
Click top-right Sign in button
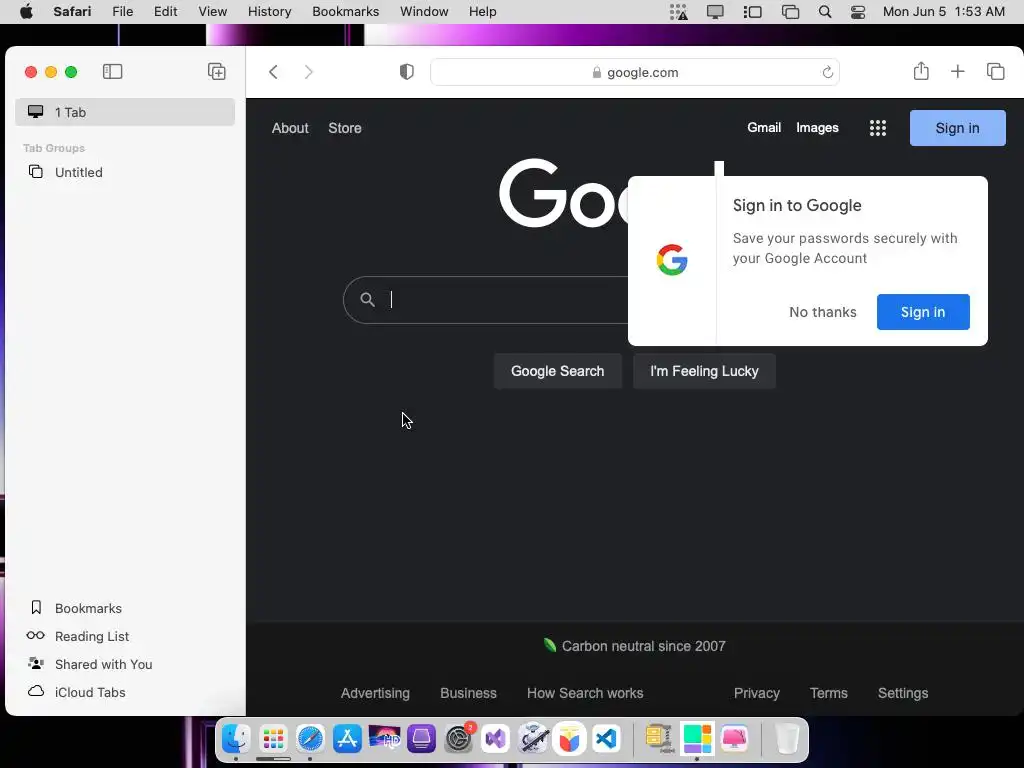pyautogui.click(x=957, y=128)
